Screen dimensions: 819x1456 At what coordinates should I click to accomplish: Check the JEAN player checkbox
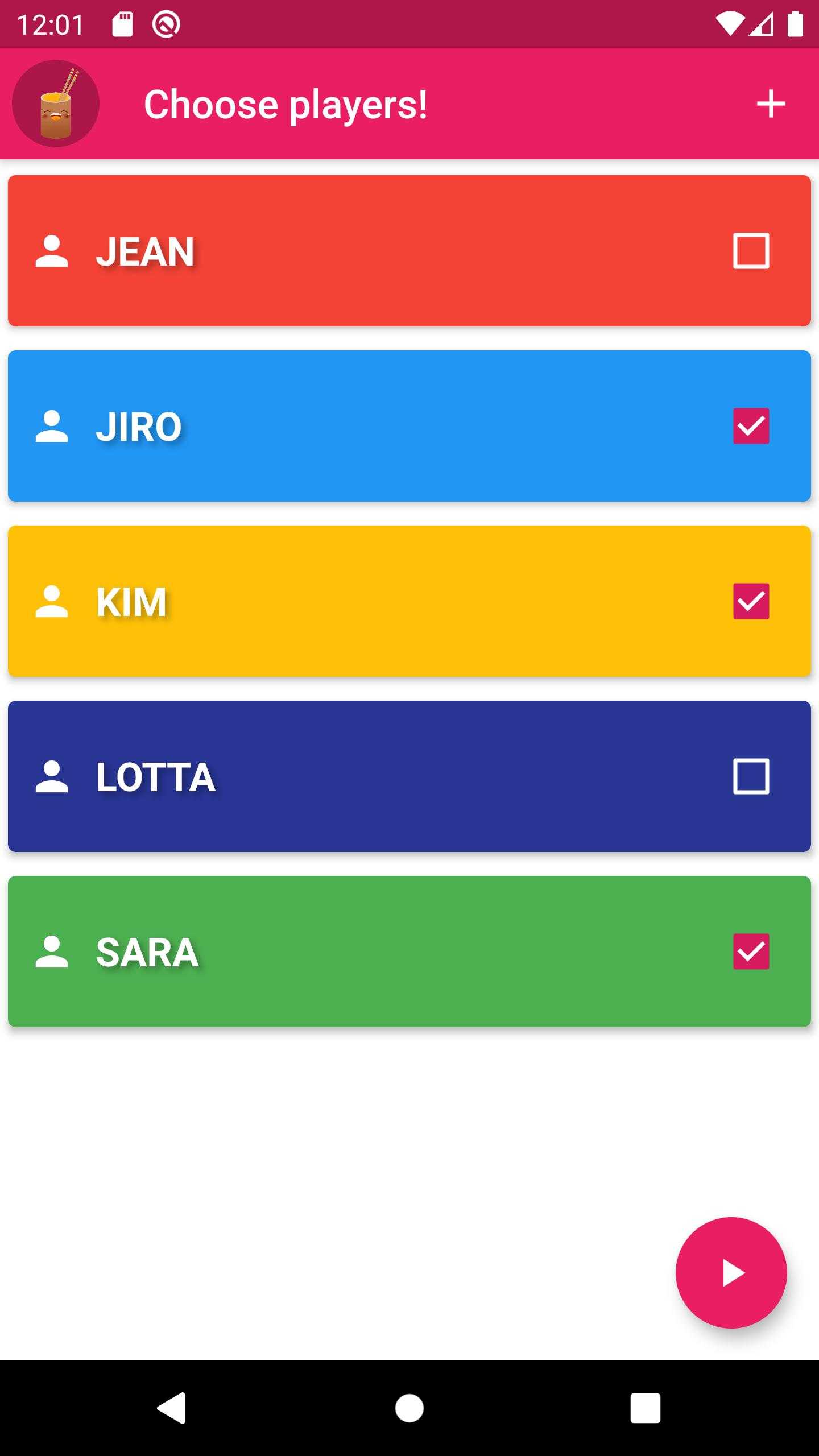tap(751, 251)
